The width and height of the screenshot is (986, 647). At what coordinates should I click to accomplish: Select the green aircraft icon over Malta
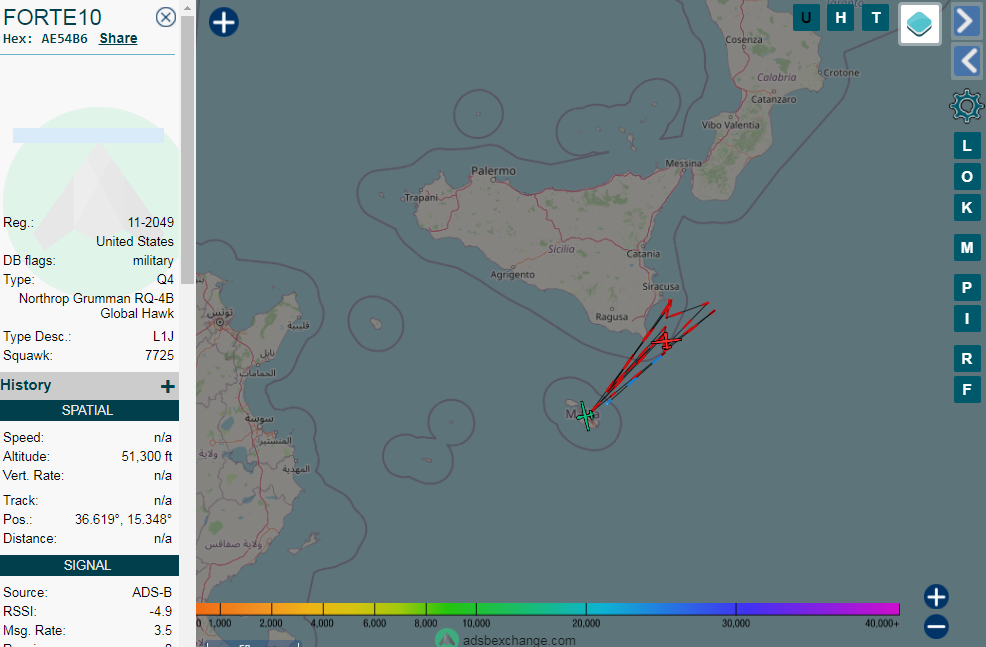click(585, 416)
